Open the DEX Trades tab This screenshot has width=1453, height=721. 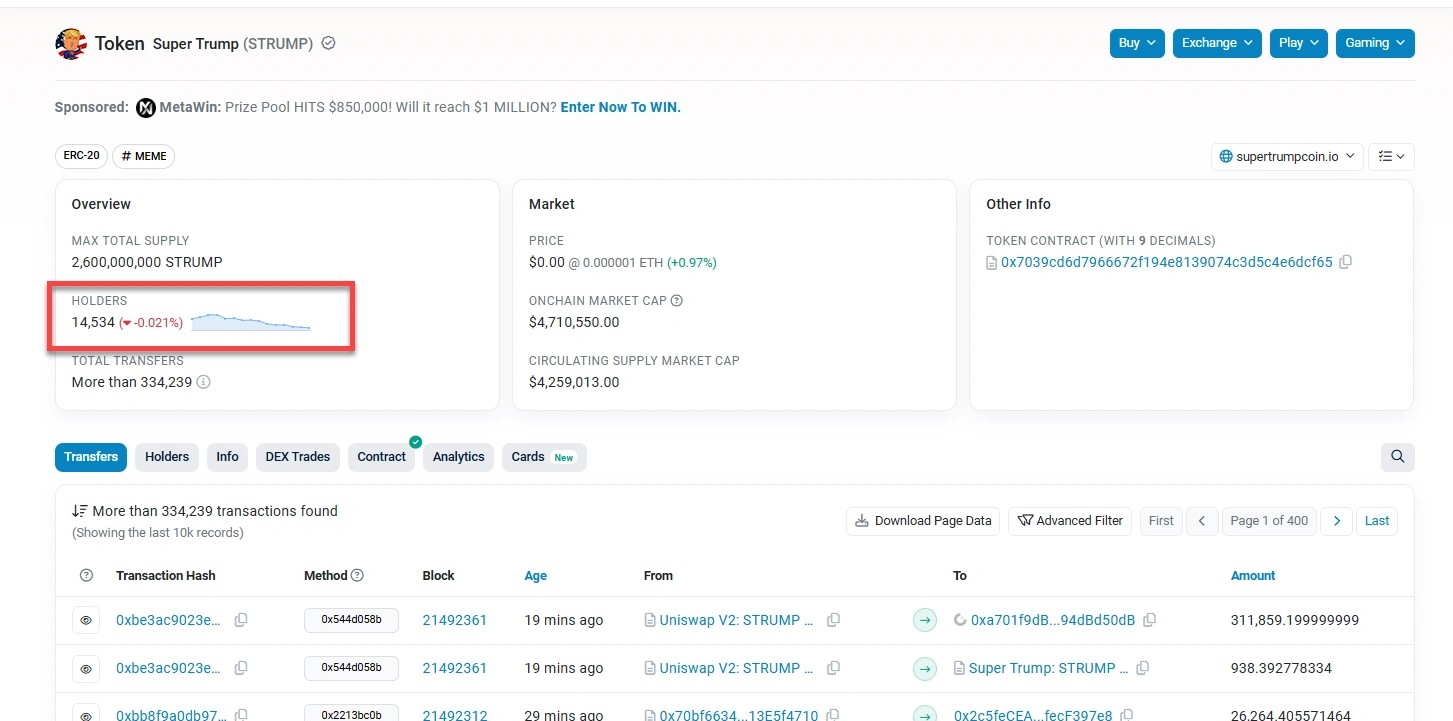tap(297, 457)
